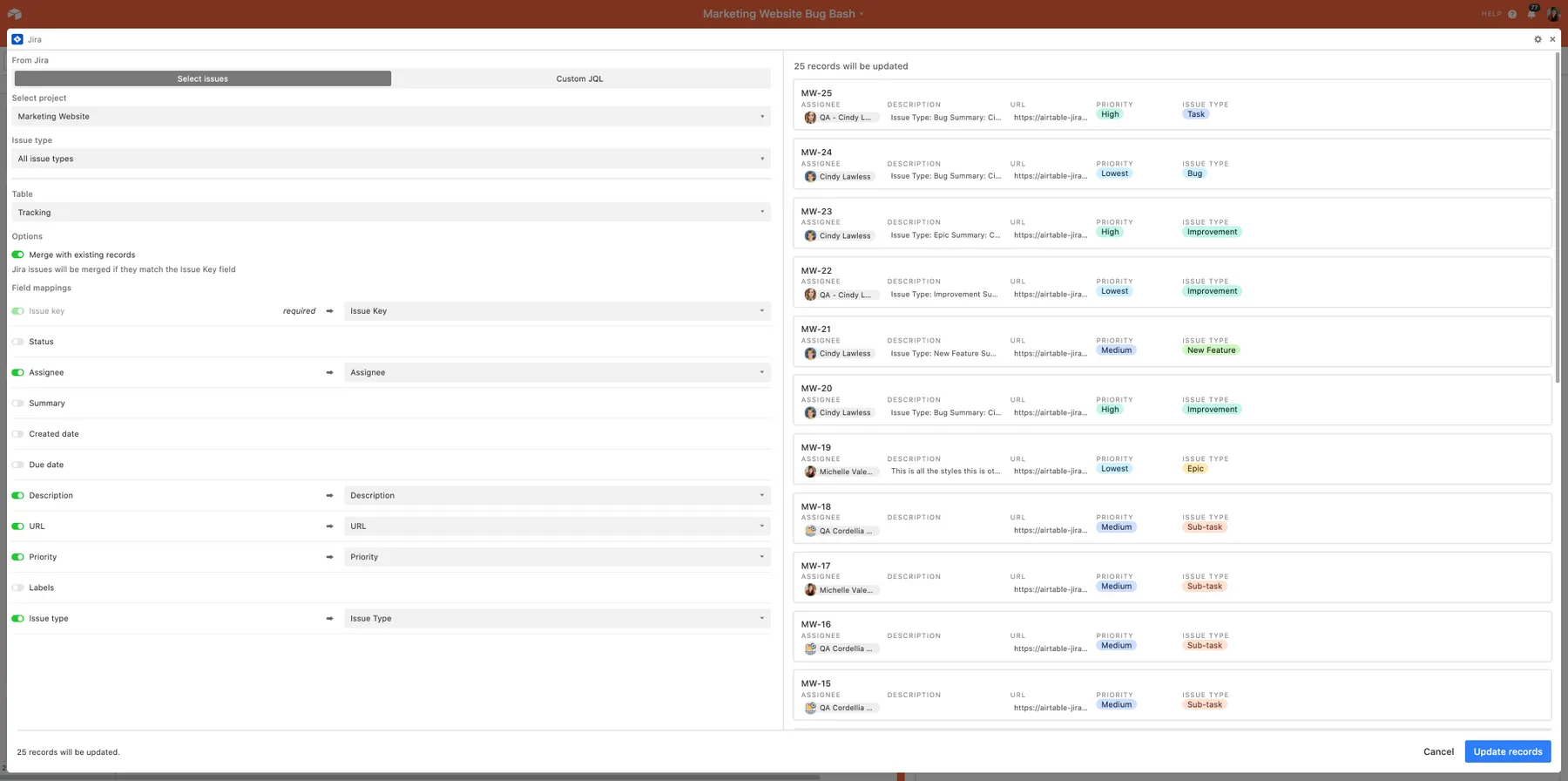Click the Airtable home logo icon

14,14
